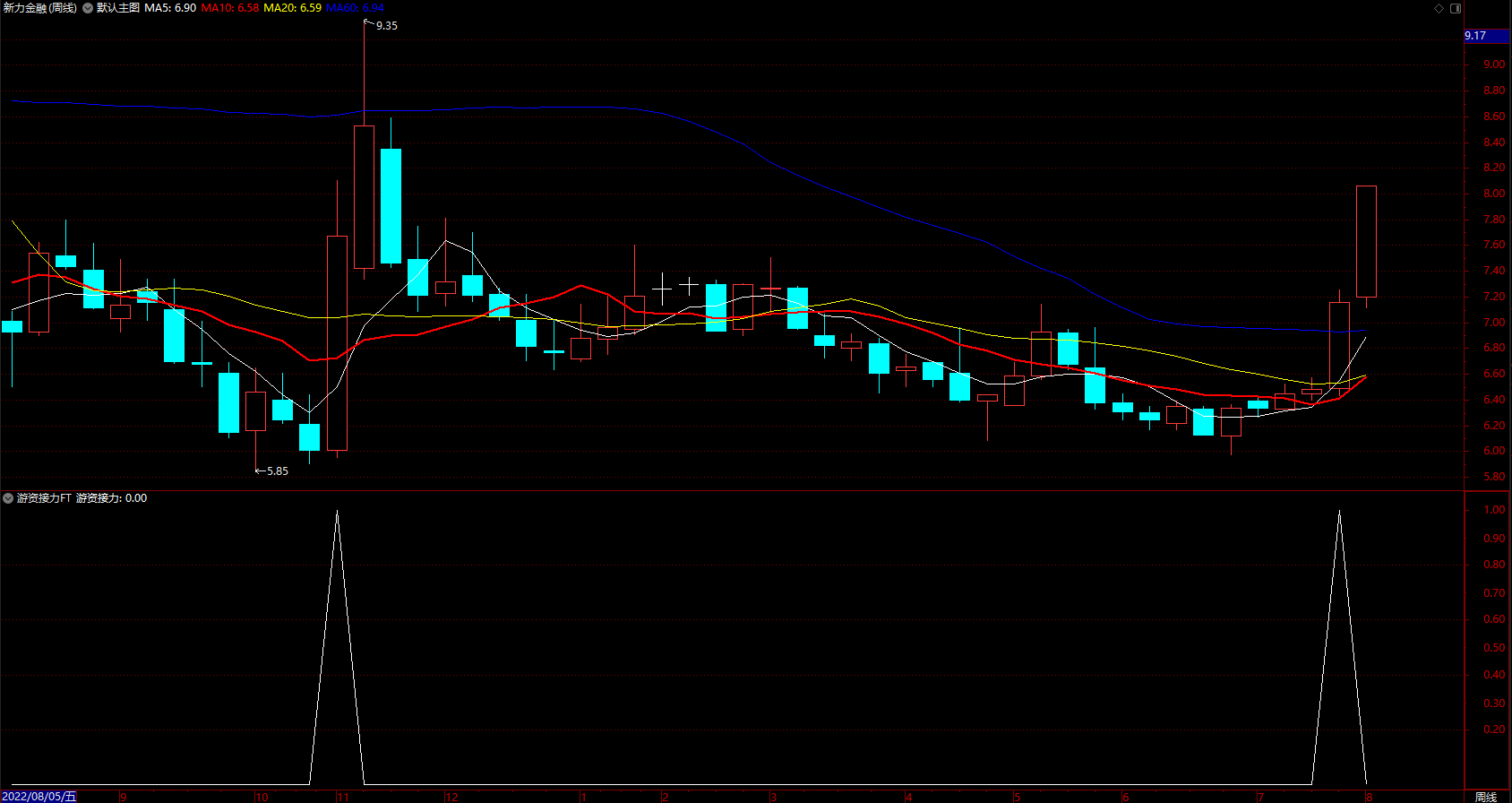Click the latest tall red candlestick
This screenshot has height=803, width=1512.
(1366, 241)
